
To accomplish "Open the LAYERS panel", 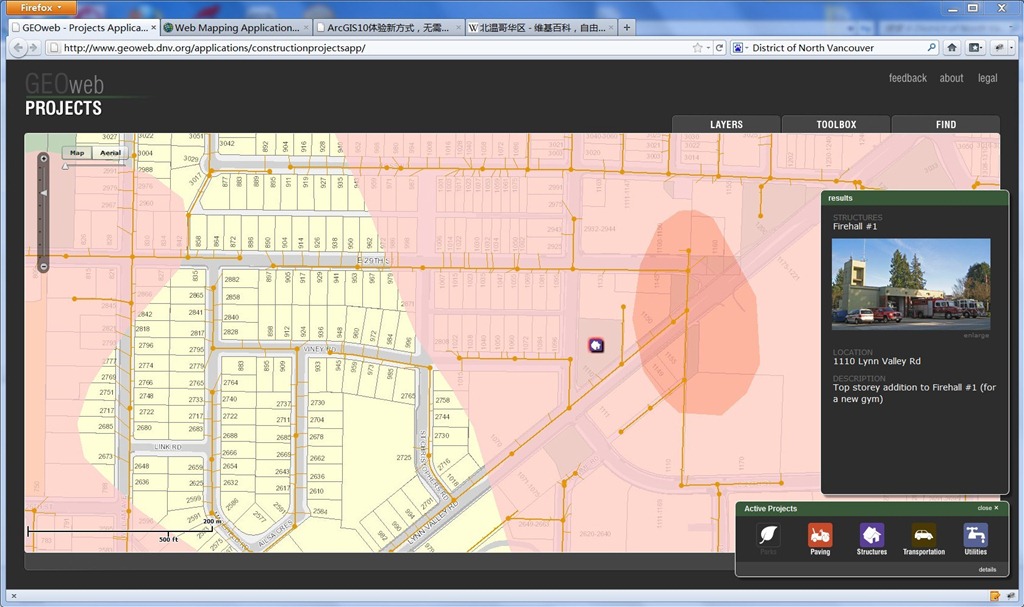I will tap(726, 125).
